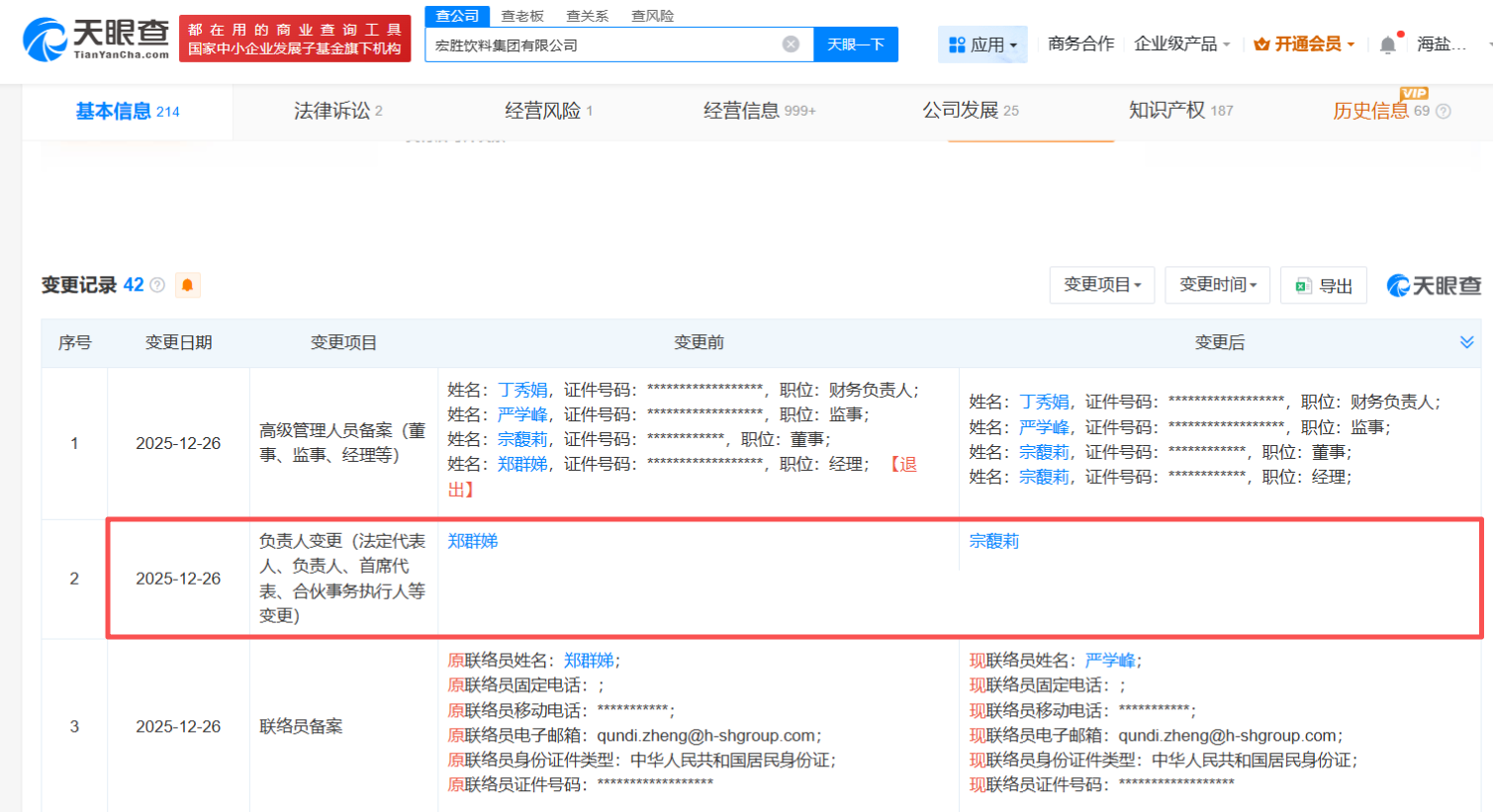Click the TianYanCha logo icon
The height and width of the screenshot is (812, 1493).
click(x=45, y=40)
